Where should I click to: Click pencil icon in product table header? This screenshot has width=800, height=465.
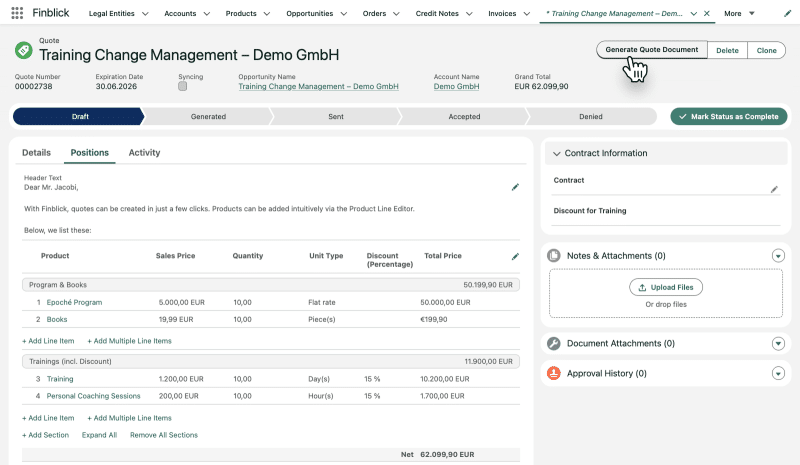pyautogui.click(x=515, y=257)
